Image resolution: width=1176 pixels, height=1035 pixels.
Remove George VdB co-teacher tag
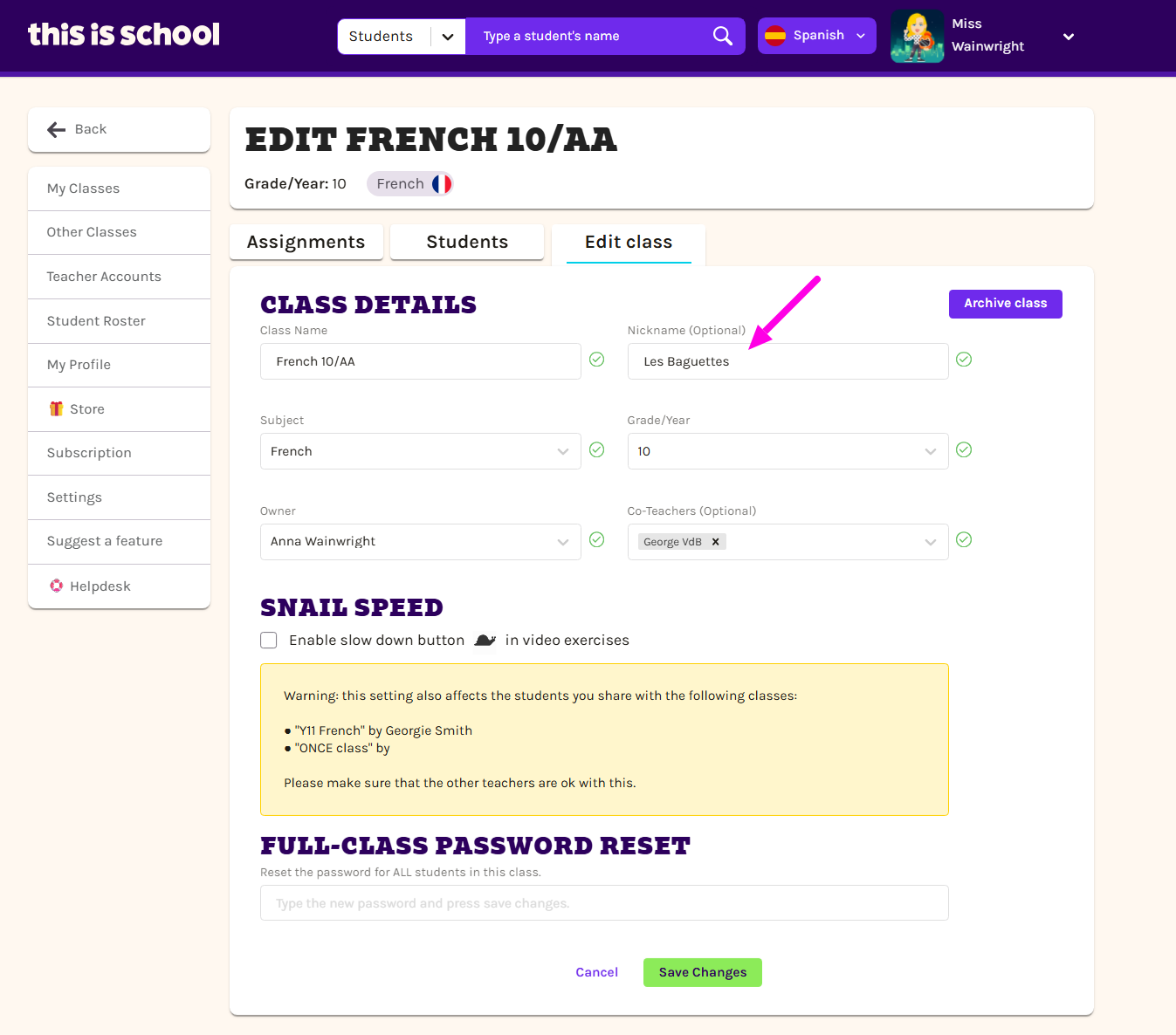click(715, 542)
